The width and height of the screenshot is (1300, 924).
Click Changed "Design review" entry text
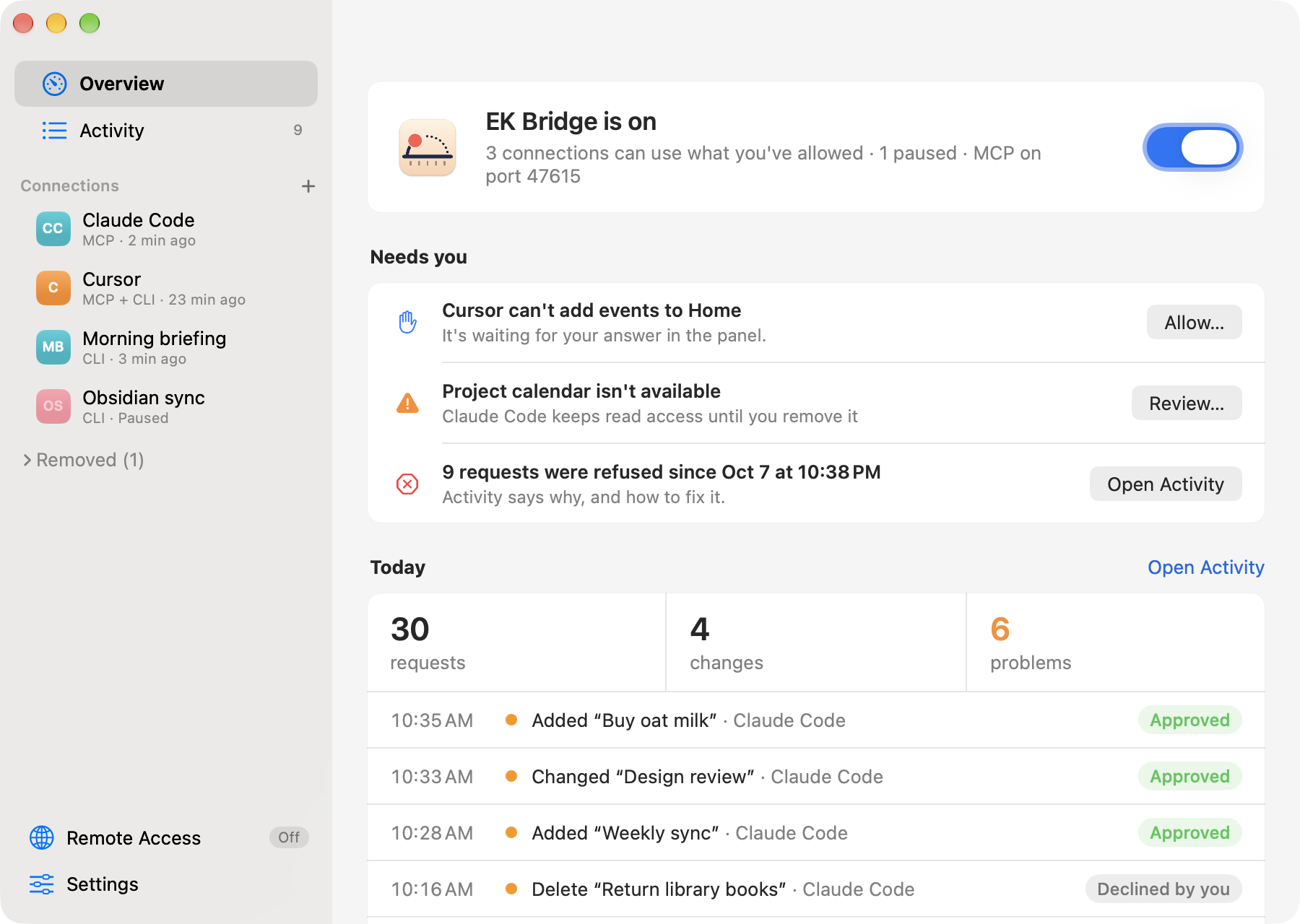click(643, 777)
